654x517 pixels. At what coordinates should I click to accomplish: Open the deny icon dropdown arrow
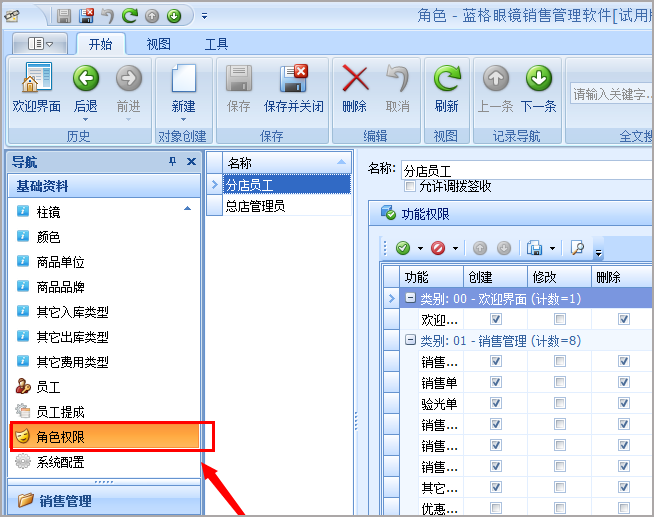click(x=455, y=248)
